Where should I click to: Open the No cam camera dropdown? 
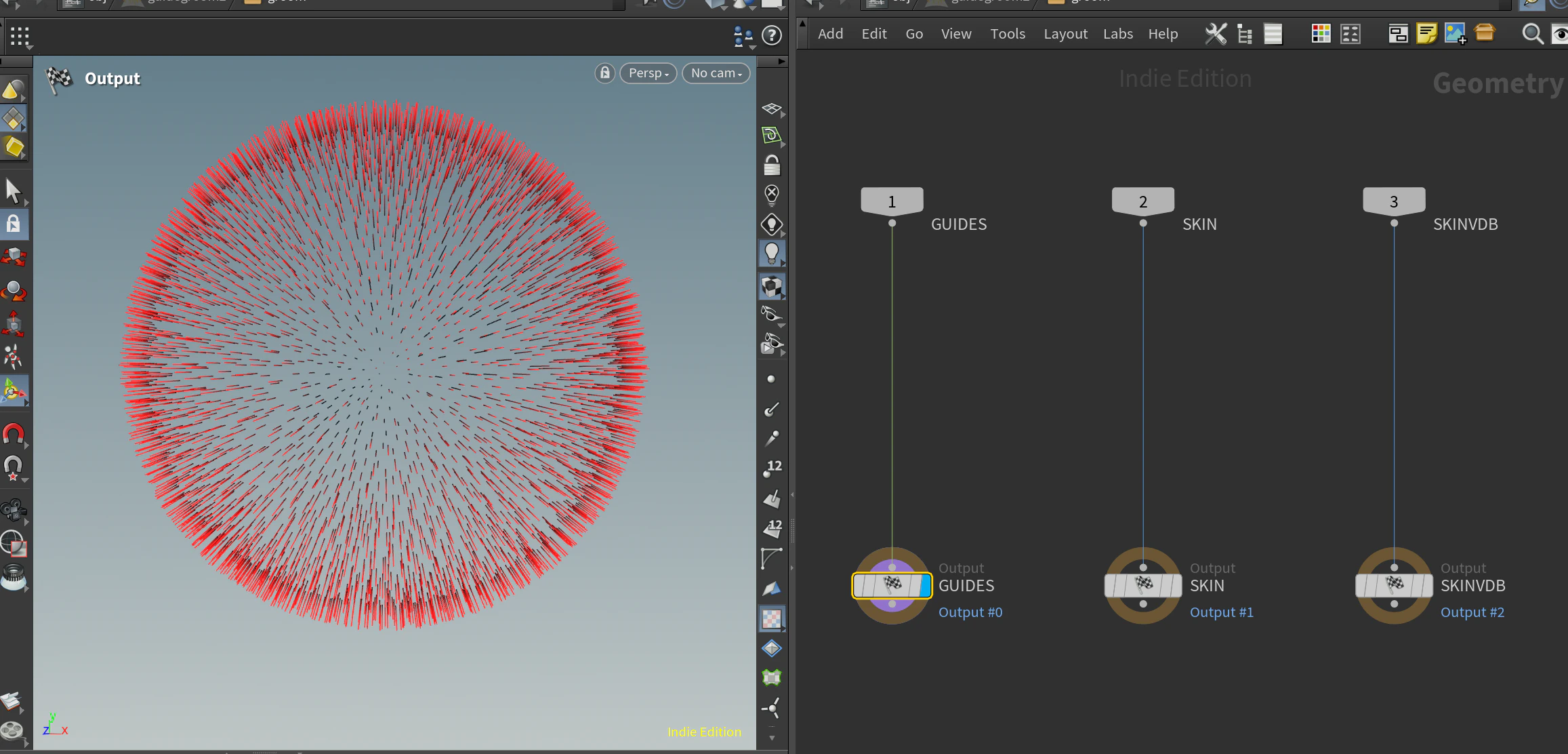(716, 73)
